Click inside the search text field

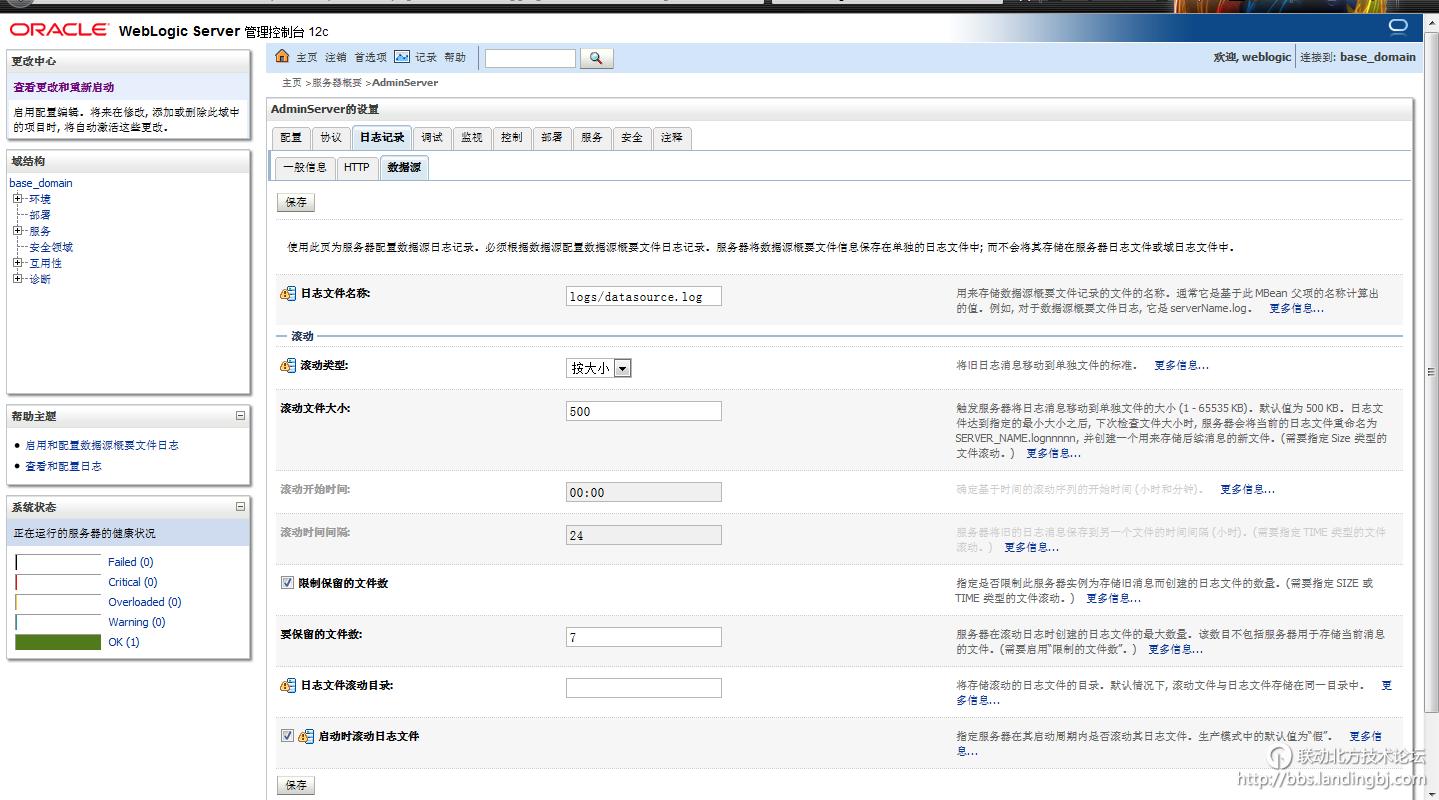pos(530,58)
